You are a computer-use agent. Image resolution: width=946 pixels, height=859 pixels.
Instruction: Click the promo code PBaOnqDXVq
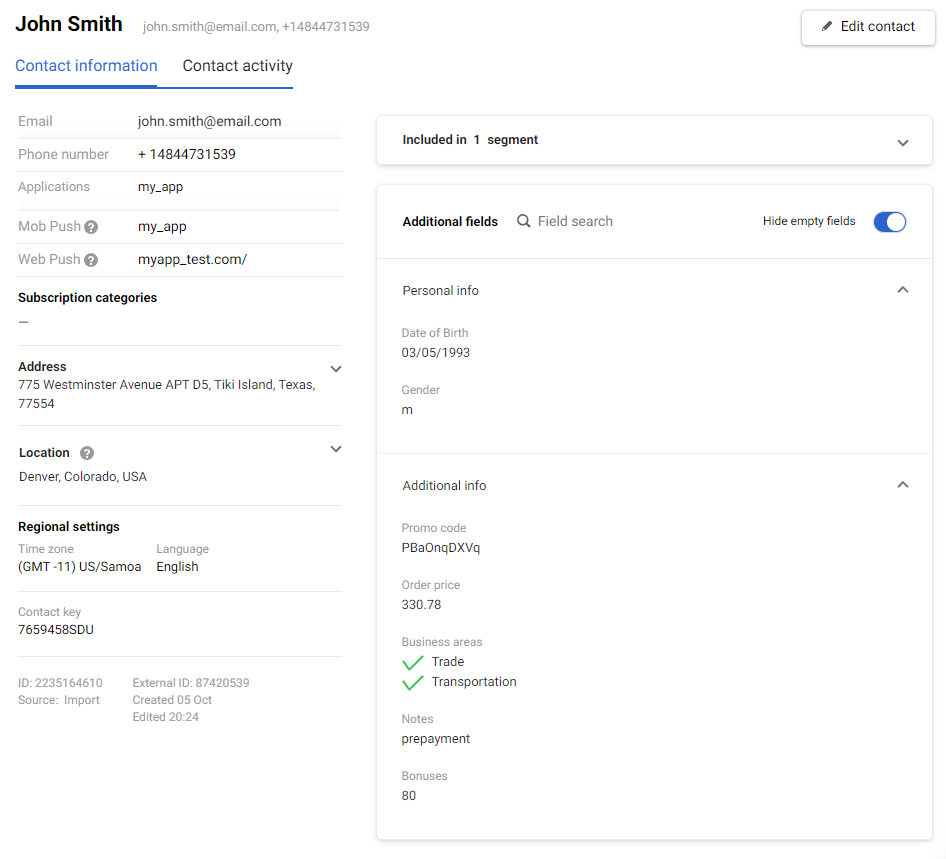[441, 548]
